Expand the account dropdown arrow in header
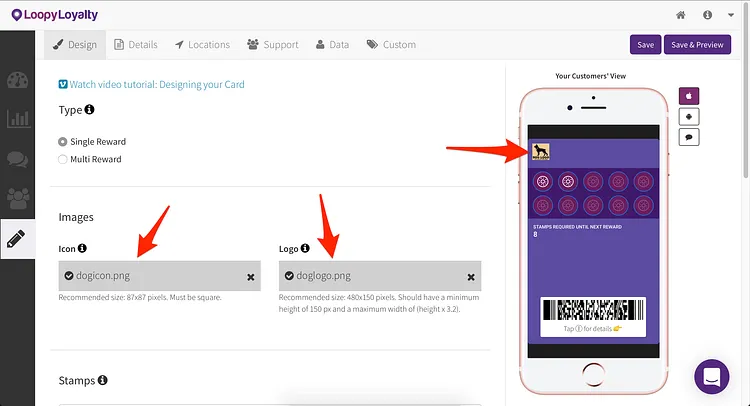Screen dimensions: 750x406 pos(731,15)
